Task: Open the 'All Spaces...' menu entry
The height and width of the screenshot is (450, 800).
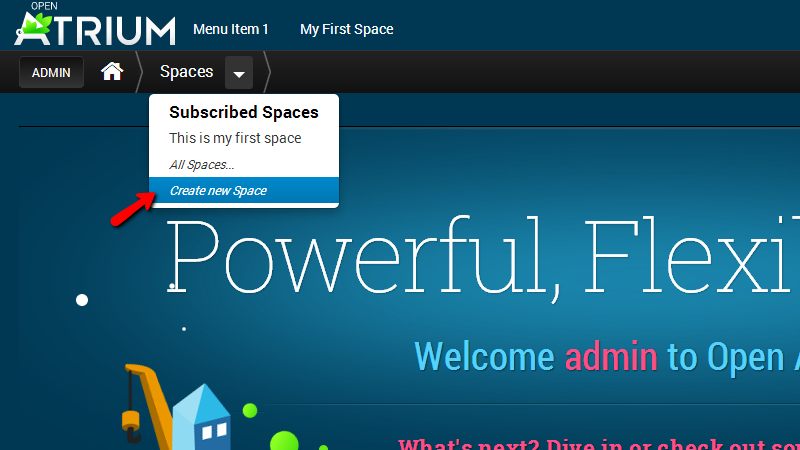Action: (x=202, y=165)
